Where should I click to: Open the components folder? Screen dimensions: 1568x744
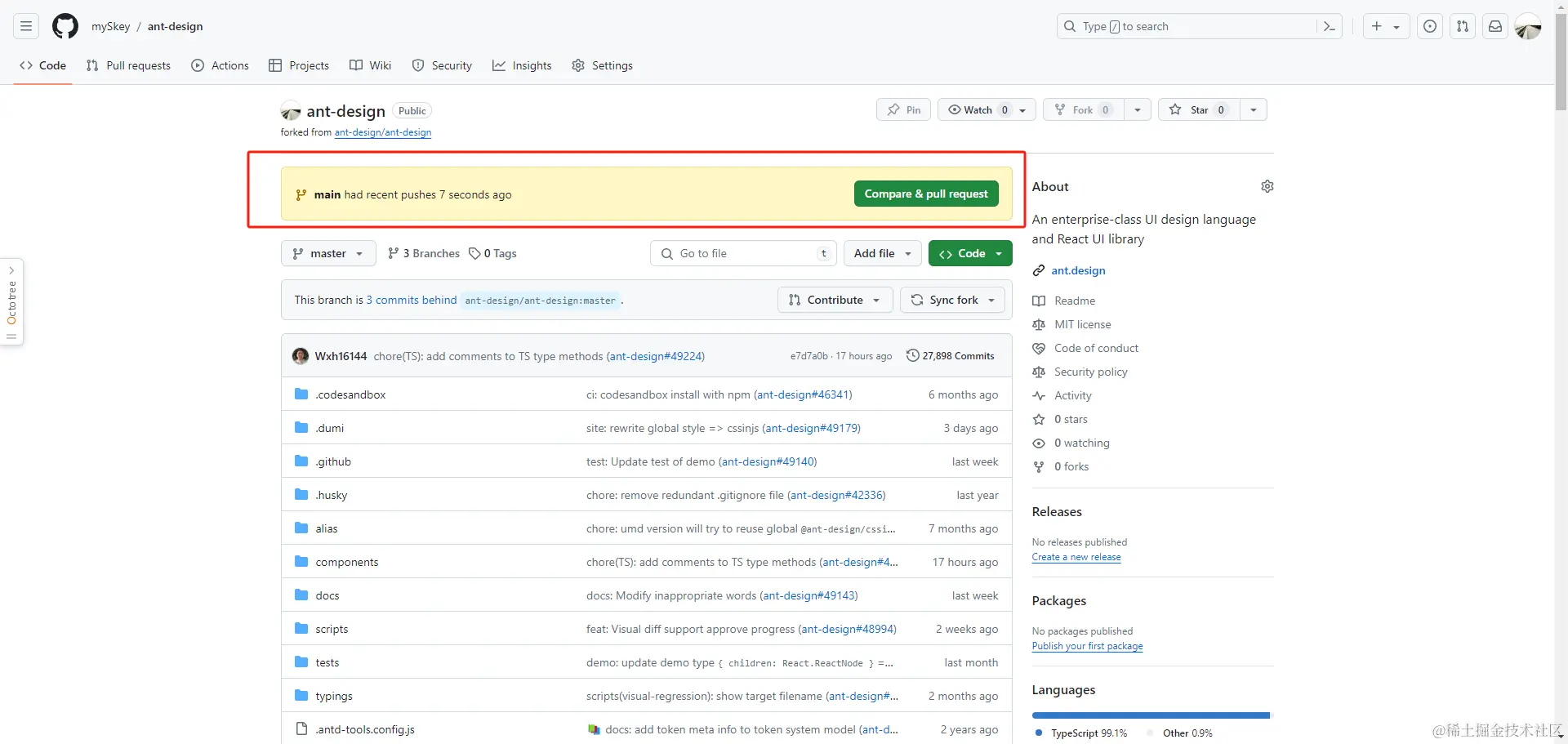pos(347,562)
